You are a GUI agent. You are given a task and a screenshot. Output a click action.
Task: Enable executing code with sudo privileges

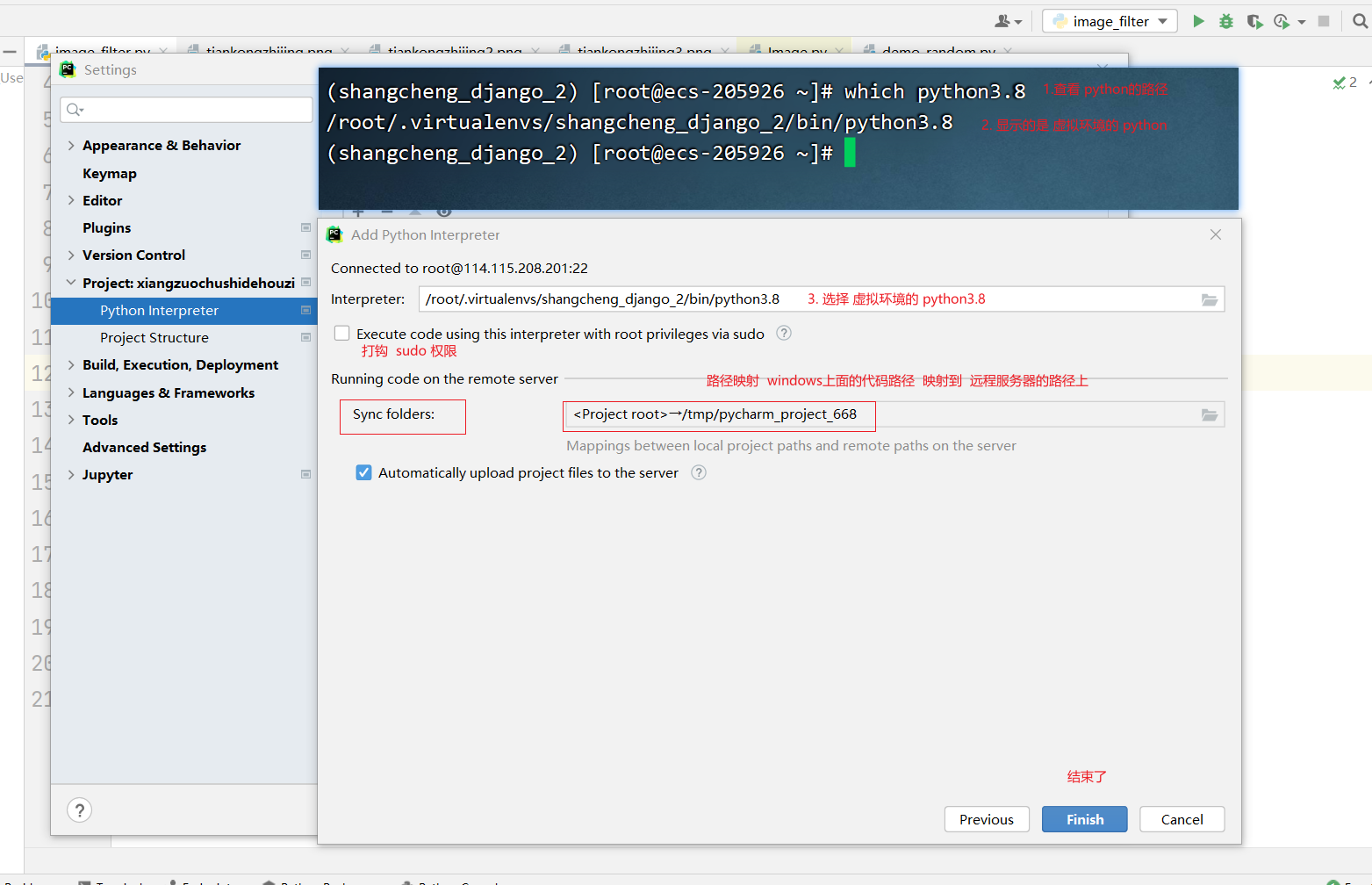(341, 333)
